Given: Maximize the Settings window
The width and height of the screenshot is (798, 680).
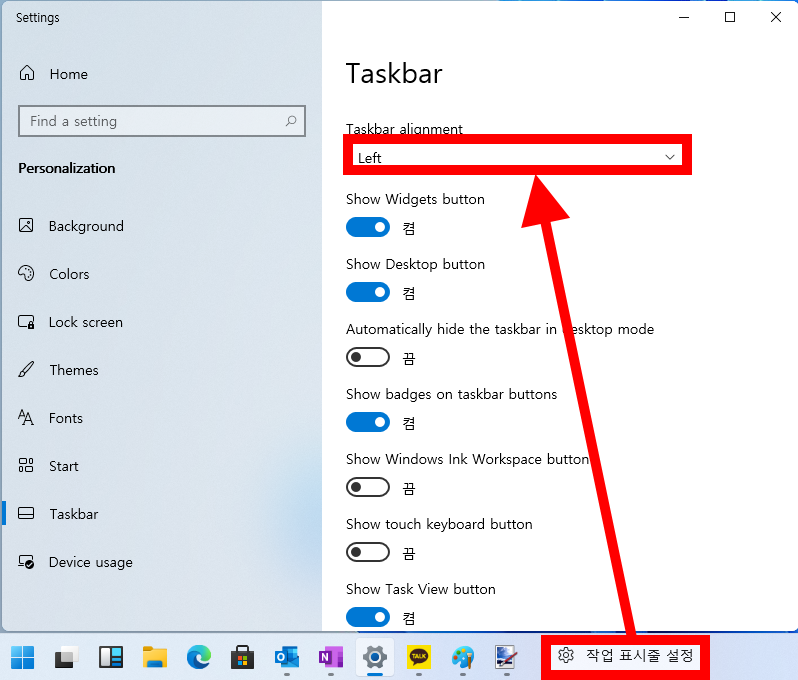Looking at the screenshot, I should click(x=730, y=17).
